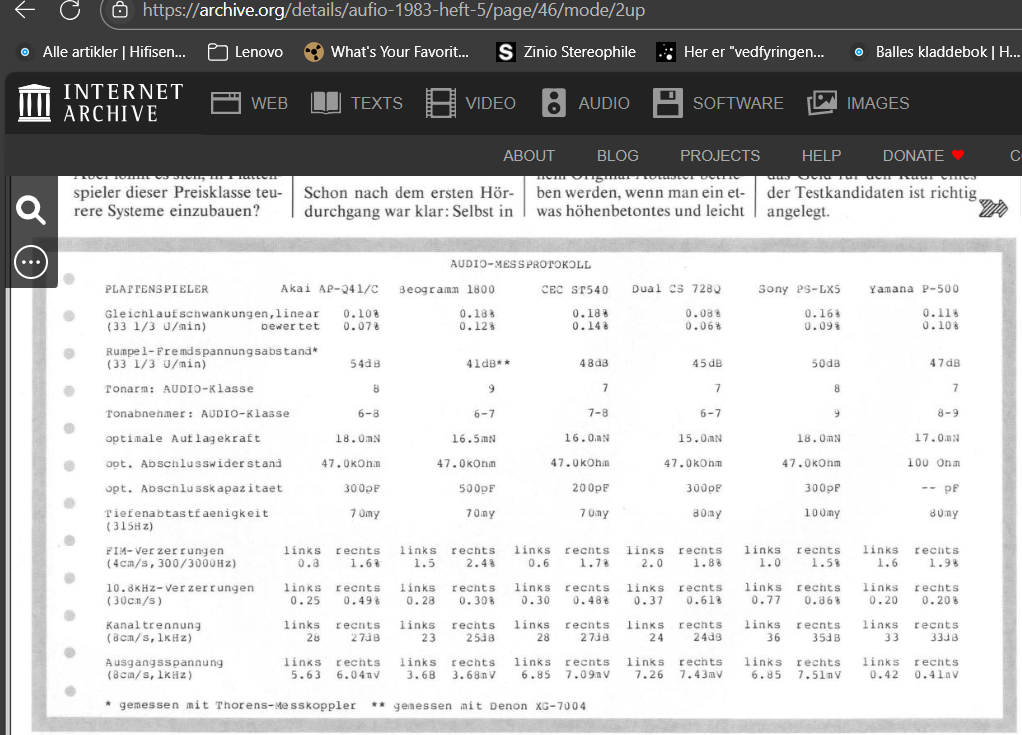Reload the page with the refresh icon
This screenshot has height=735, width=1022.
(70, 10)
